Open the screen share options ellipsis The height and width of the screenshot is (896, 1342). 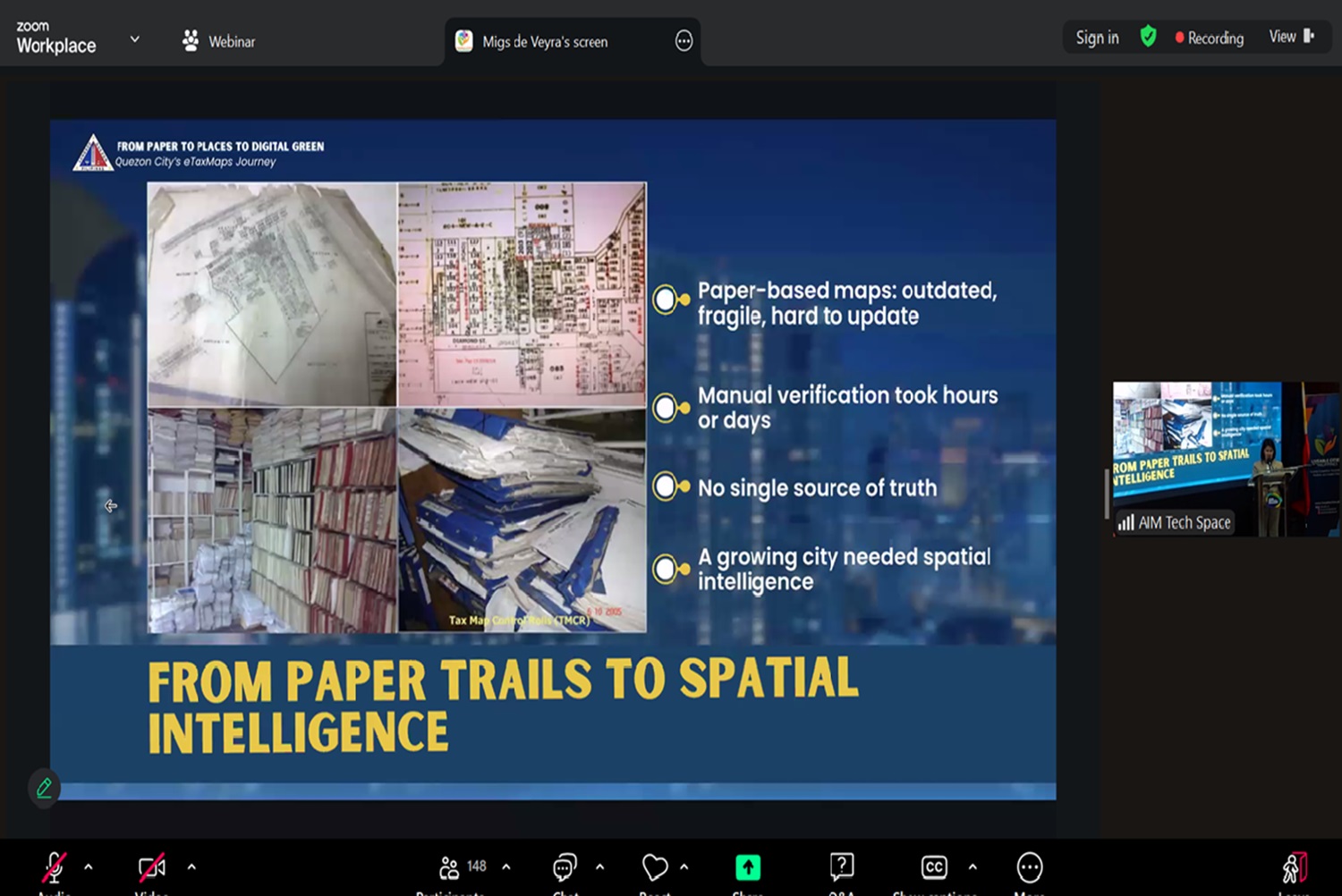[684, 41]
